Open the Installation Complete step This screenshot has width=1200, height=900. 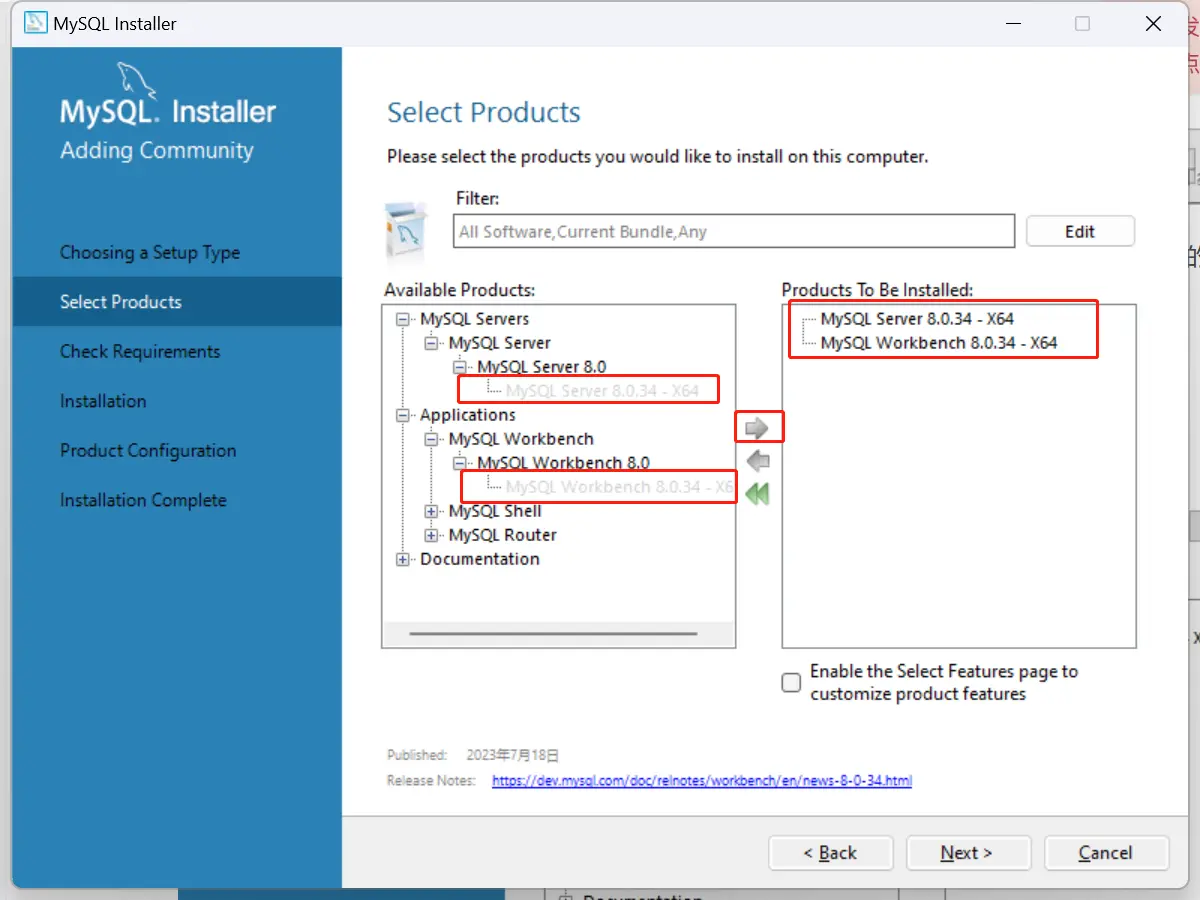[143, 500]
